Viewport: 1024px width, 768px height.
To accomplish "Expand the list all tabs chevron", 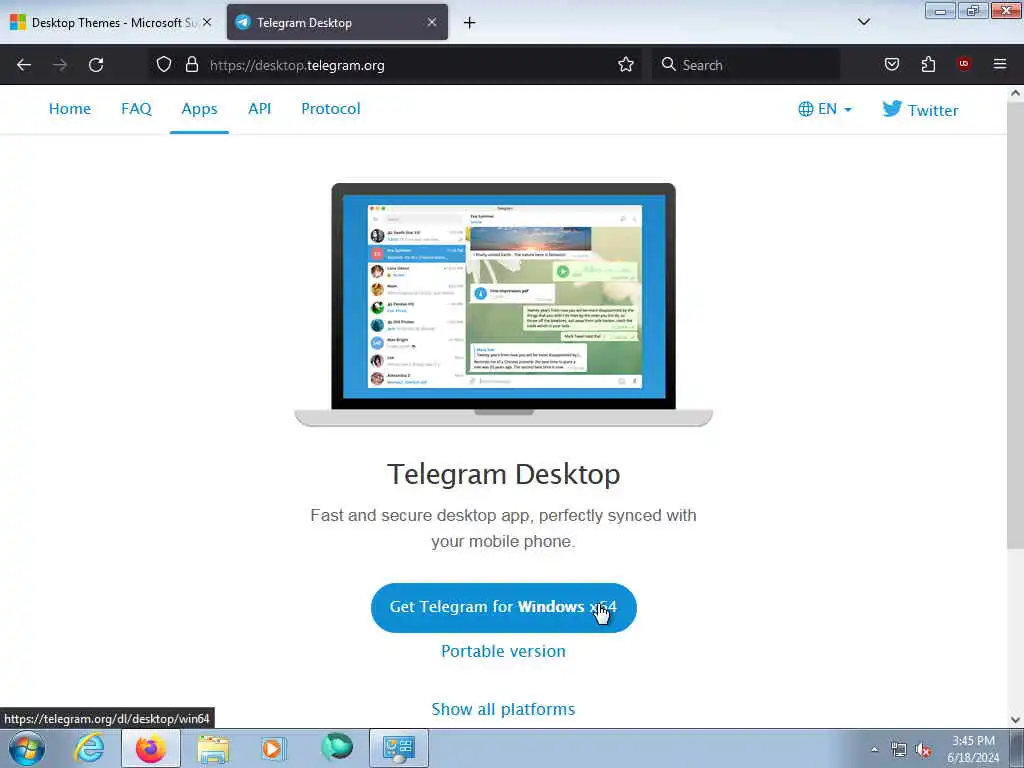I will pyautogui.click(x=864, y=22).
